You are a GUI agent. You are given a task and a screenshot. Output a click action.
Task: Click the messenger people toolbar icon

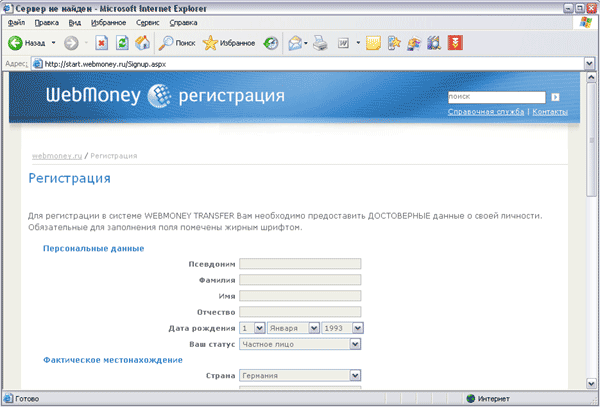[x=414, y=43]
